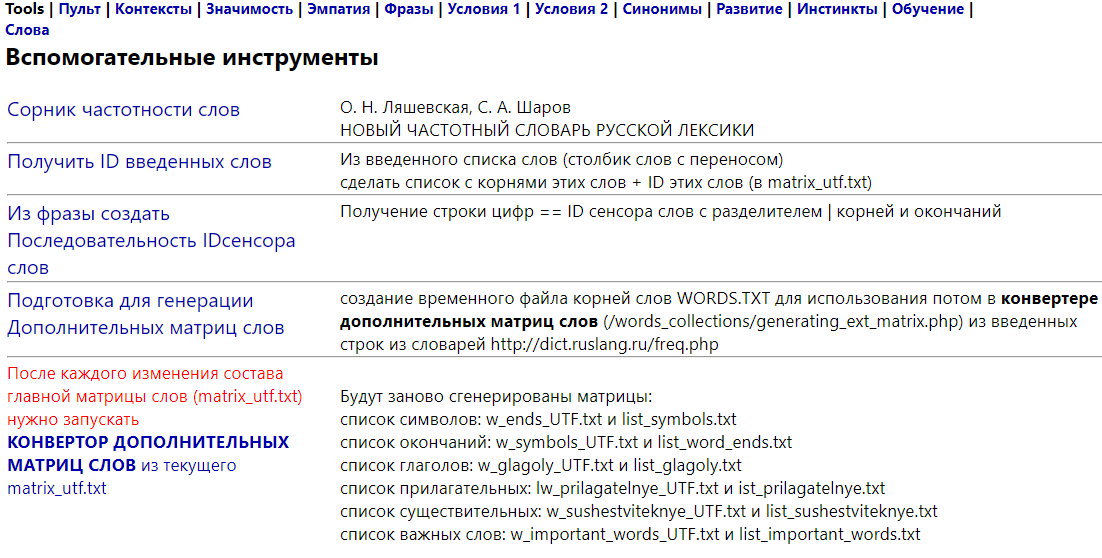Screen dimensions: 1102x558
Task: Click the Фразы menu link
Action: point(408,9)
